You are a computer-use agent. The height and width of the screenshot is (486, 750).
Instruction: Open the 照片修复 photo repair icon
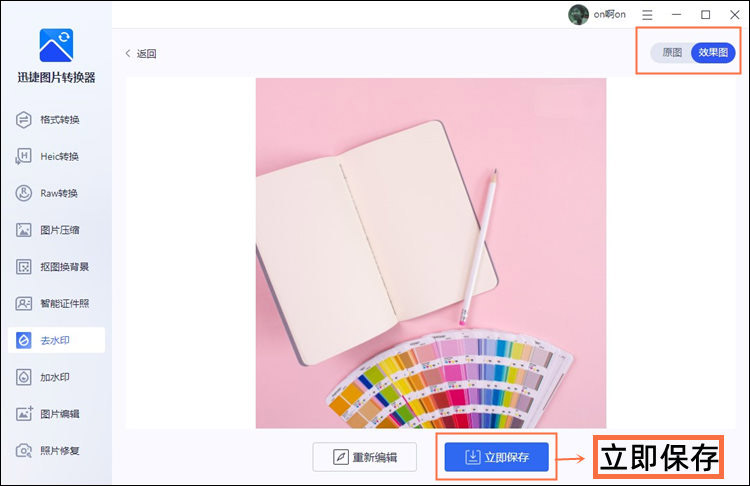(23, 451)
